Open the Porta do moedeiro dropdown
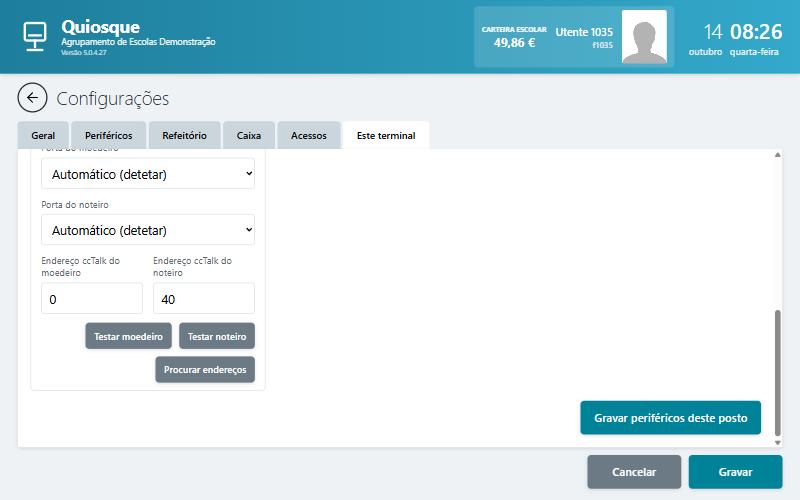This screenshot has height=500, width=800. pyautogui.click(x=148, y=173)
